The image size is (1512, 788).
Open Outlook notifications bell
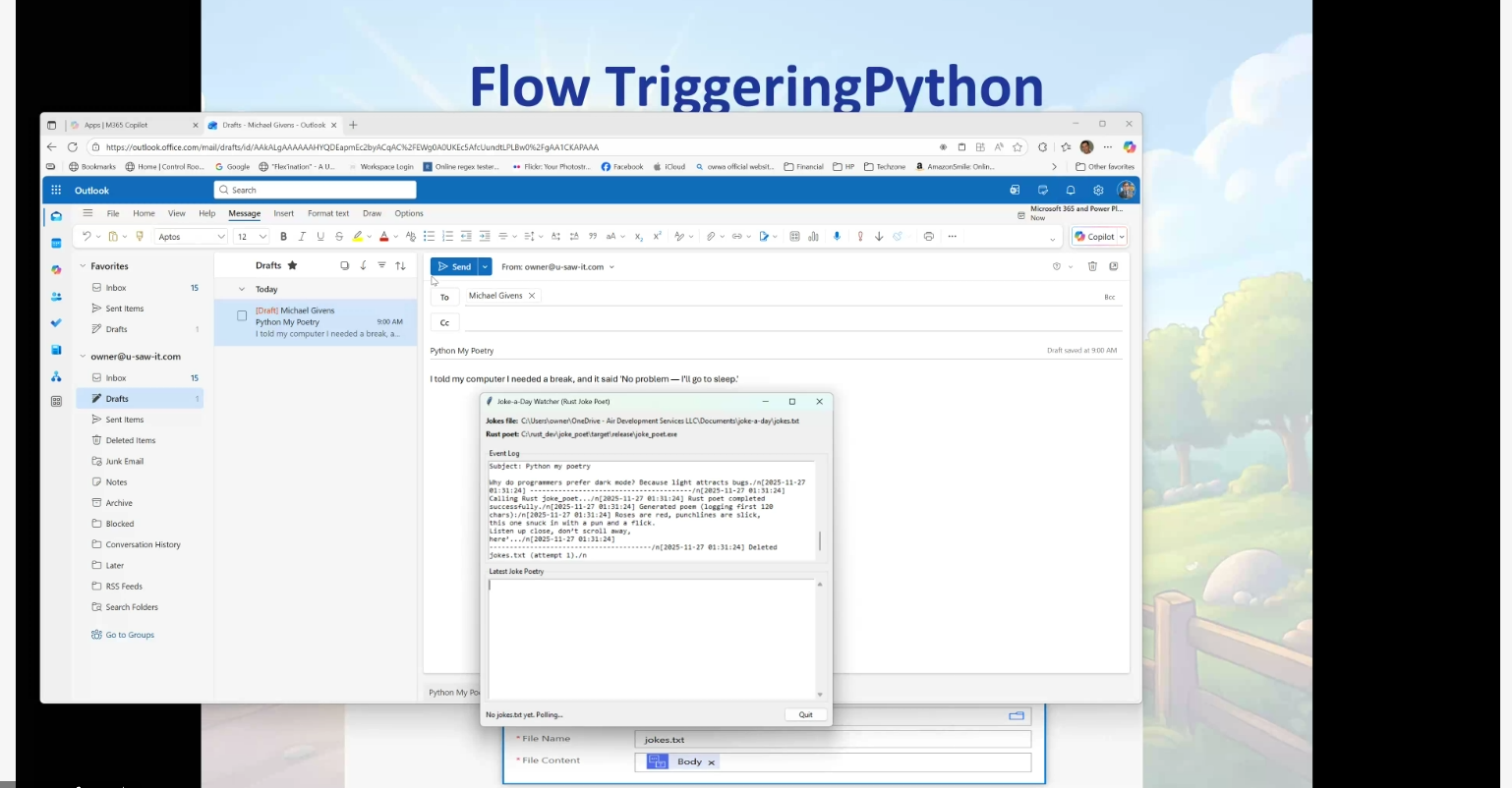[x=1071, y=191]
